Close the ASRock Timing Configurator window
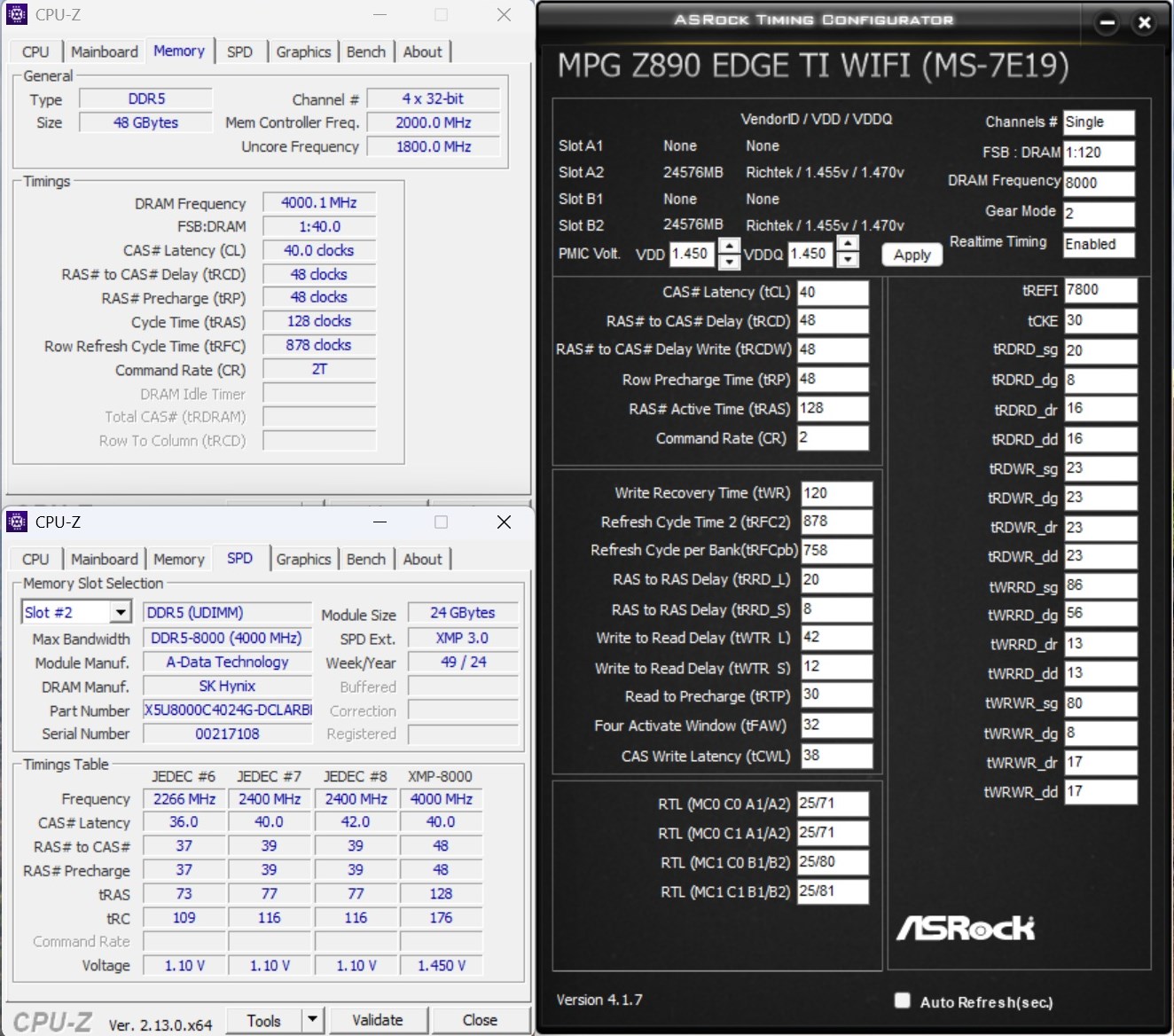The width and height of the screenshot is (1174, 1036). pos(1145,23)
